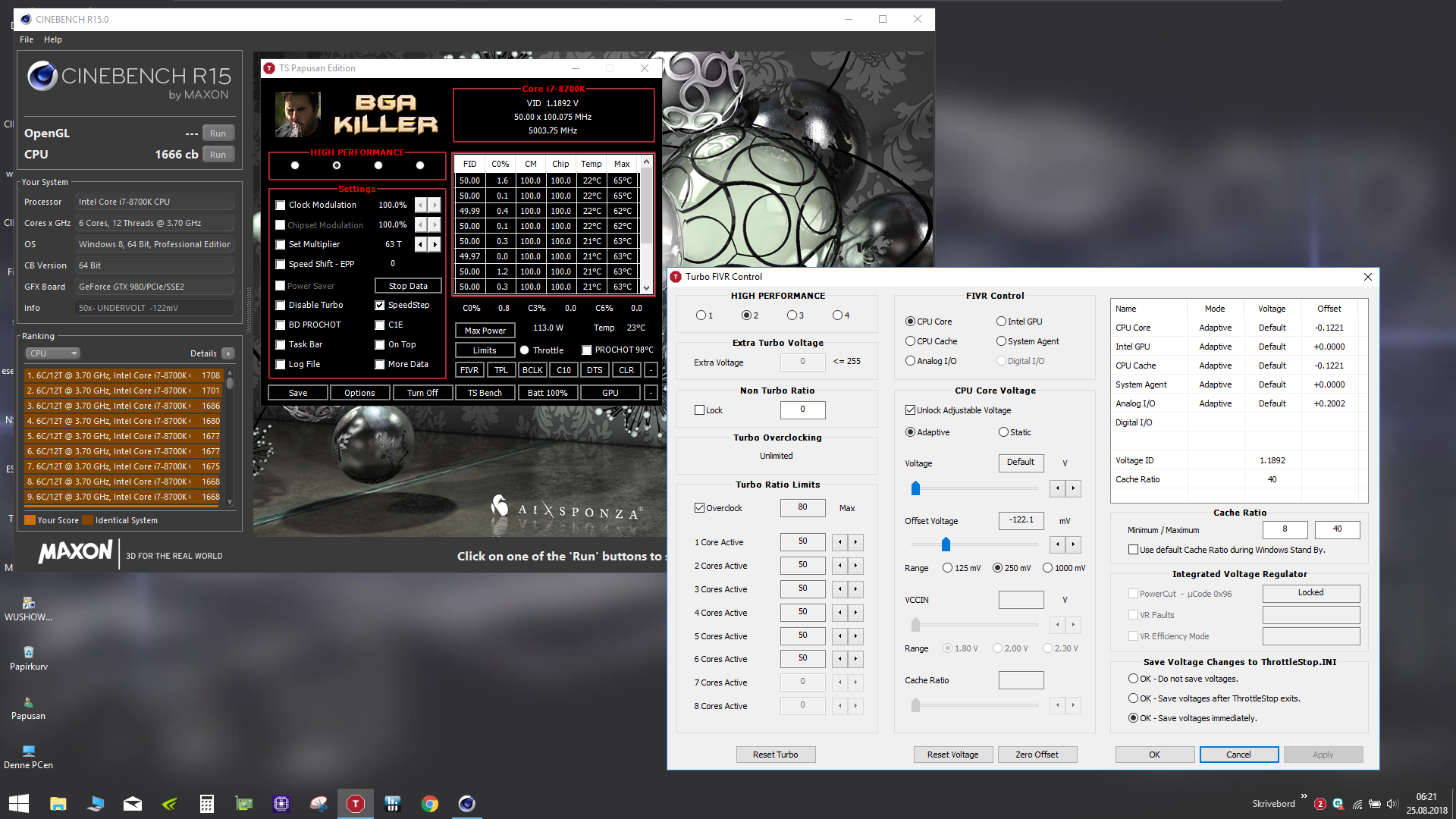Viewport: 1456px width, 819px height.
Task: Open the remote desktop computer icon in taskbar
Action: [x=96, y=804]
